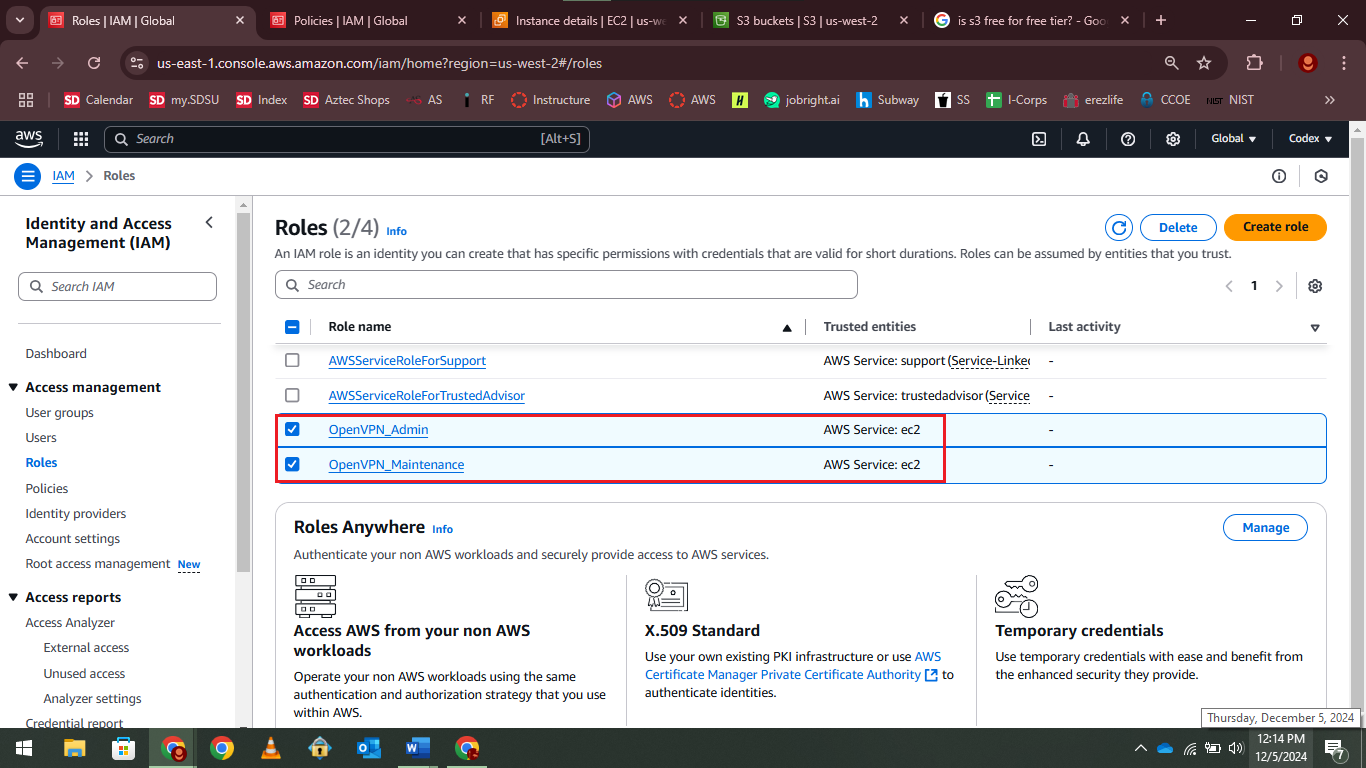Open the AWSServiceRoleForTrustedAdvisor role link
Image resolution: width=1366 pixels, height=768 pixels.
(427, 396)
